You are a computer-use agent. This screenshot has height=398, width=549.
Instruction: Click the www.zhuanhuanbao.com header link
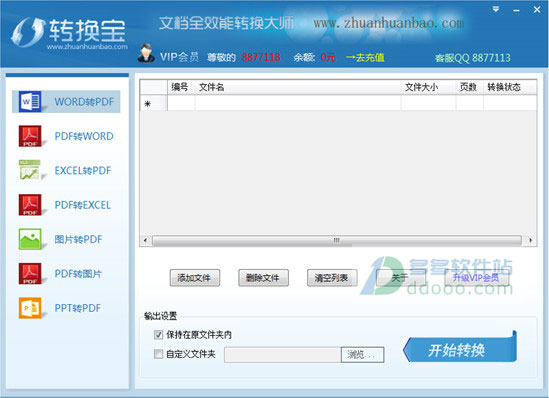click(x=389, y=23)
